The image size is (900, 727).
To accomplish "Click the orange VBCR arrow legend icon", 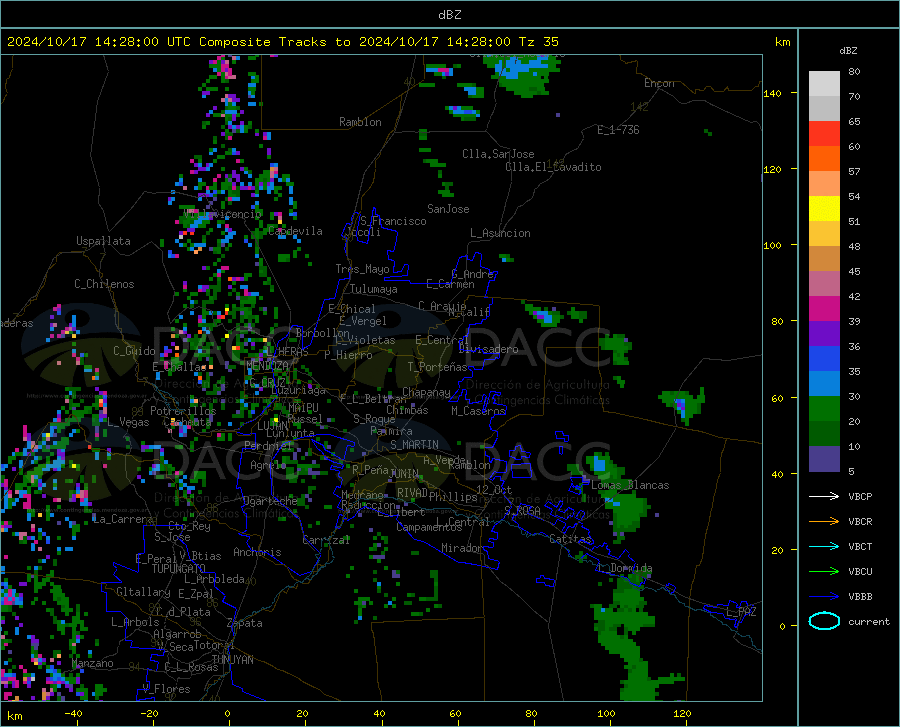I will tap(824, 522).
